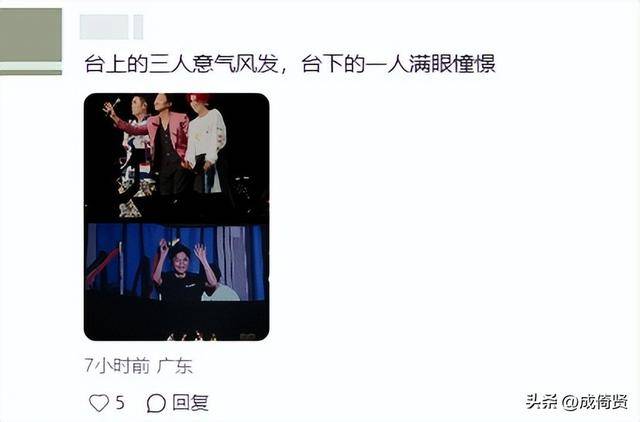Click the small blurred badge beside the username
This screenshot has width=640, height=422.
tap(138, 27)
